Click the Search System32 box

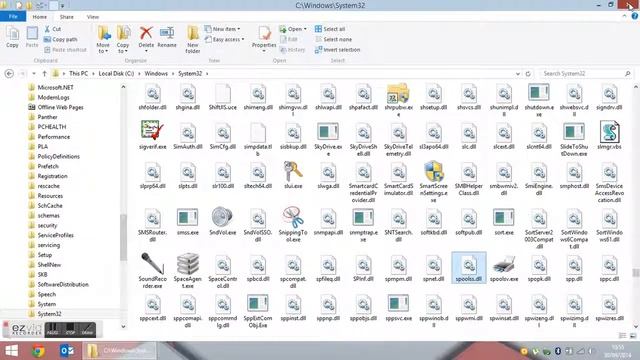coord(586,73)
